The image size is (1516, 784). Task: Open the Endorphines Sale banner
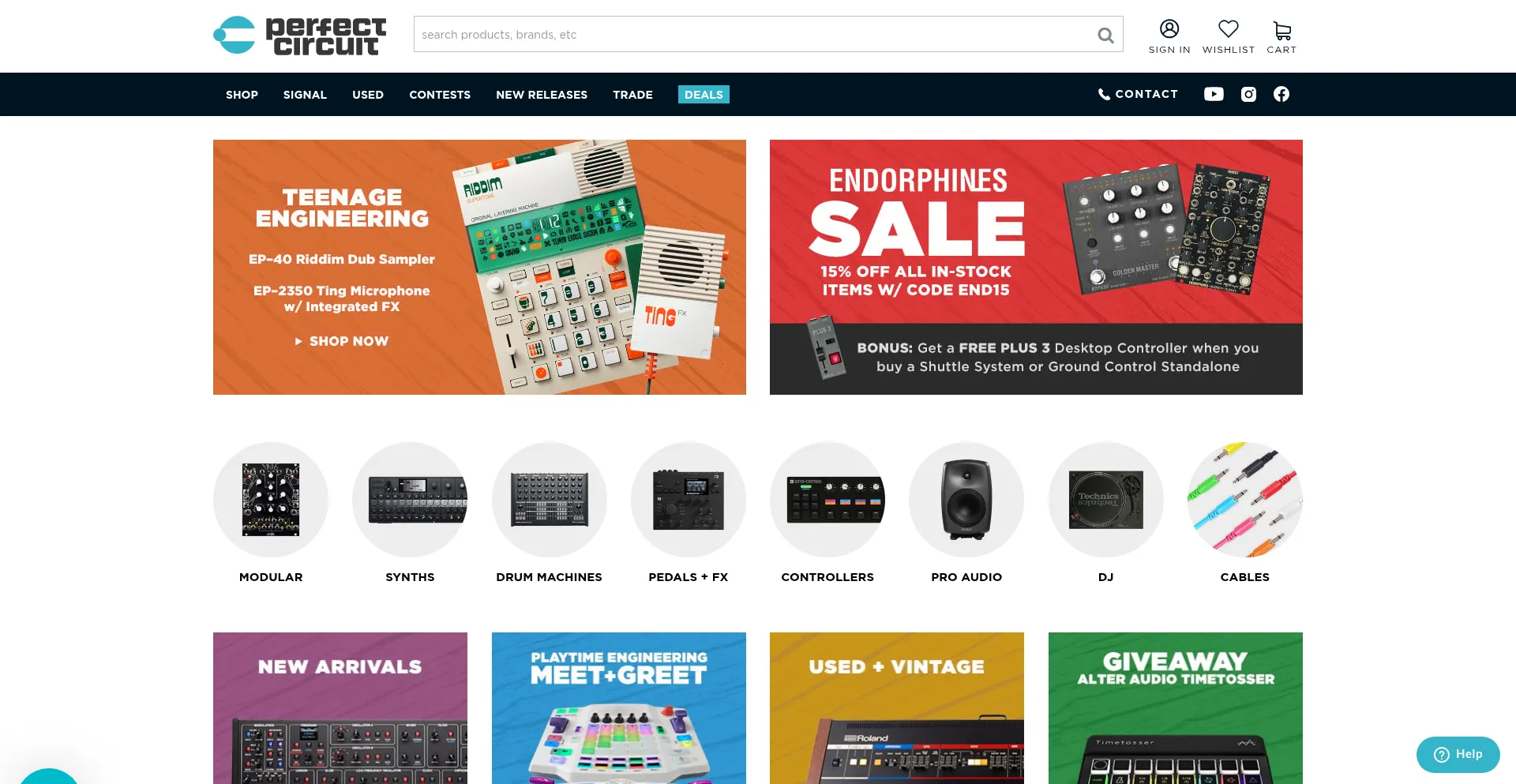(x=1036, y=267)
